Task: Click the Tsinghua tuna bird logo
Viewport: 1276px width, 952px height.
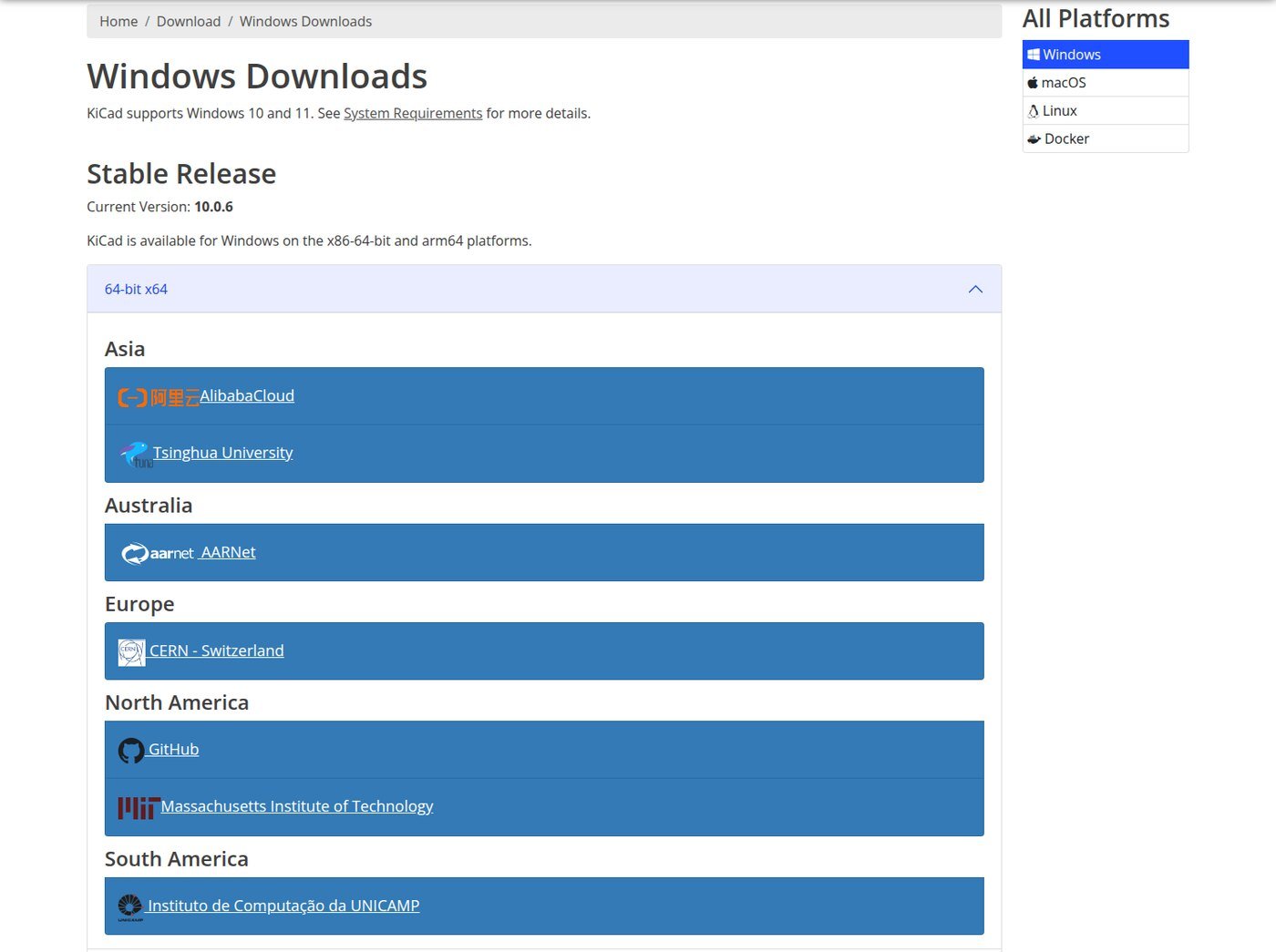Action: click(136, 455)
